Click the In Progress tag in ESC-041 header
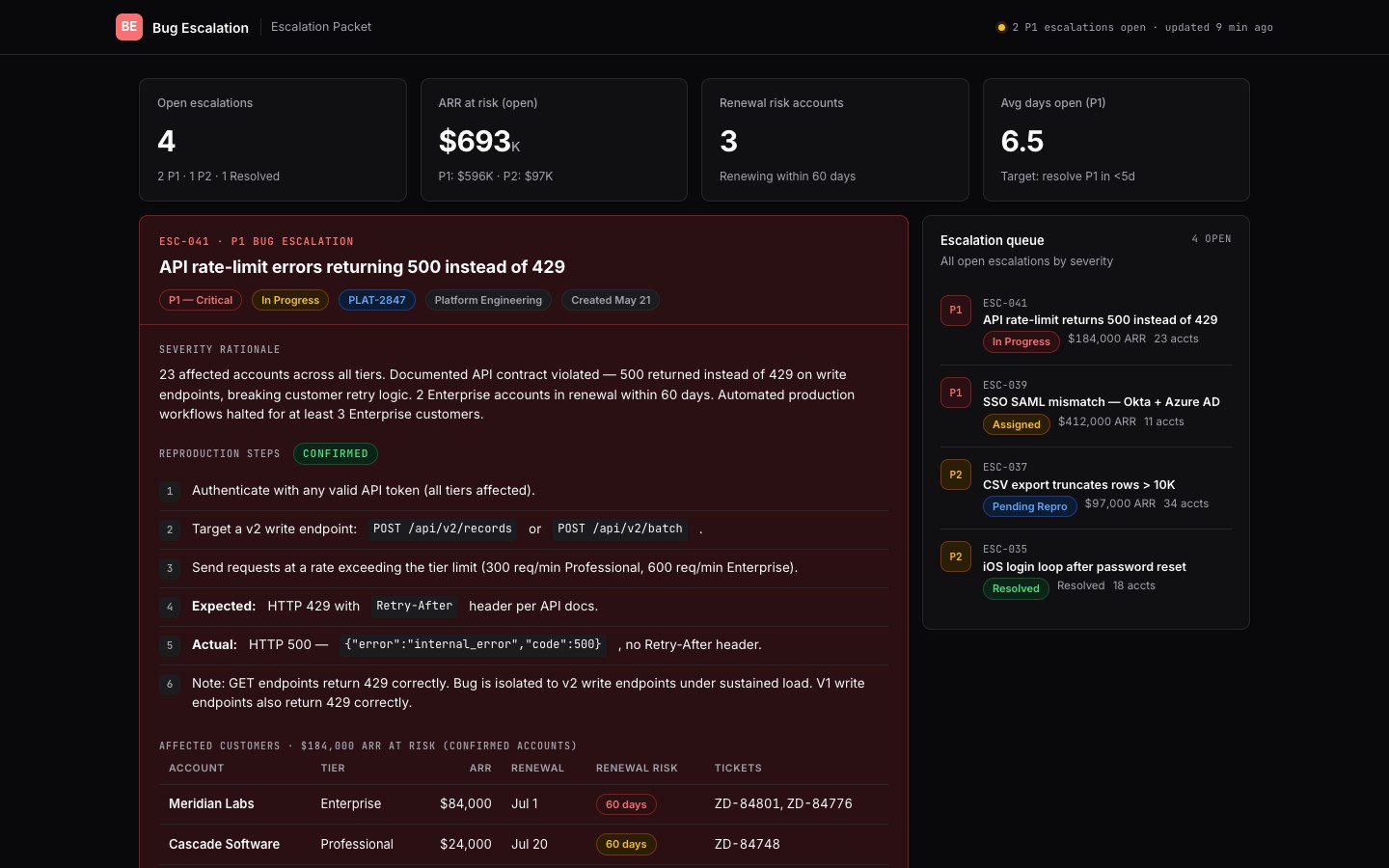The image size is (1389, 868). pos(290,300)
